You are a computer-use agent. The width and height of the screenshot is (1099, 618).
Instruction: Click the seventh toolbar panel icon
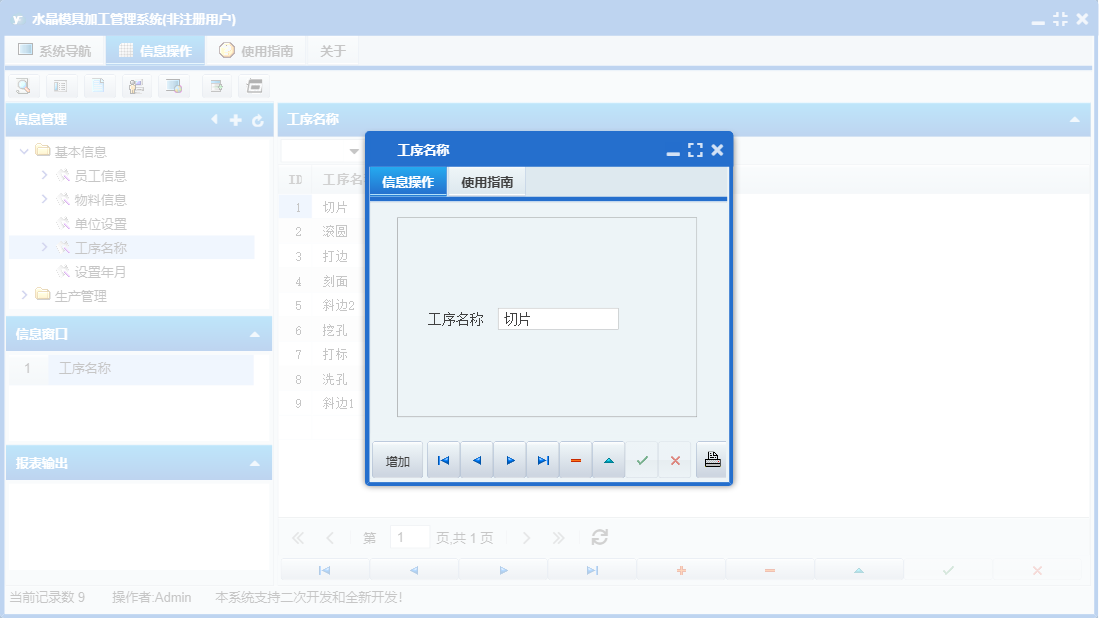pos(254,86)
